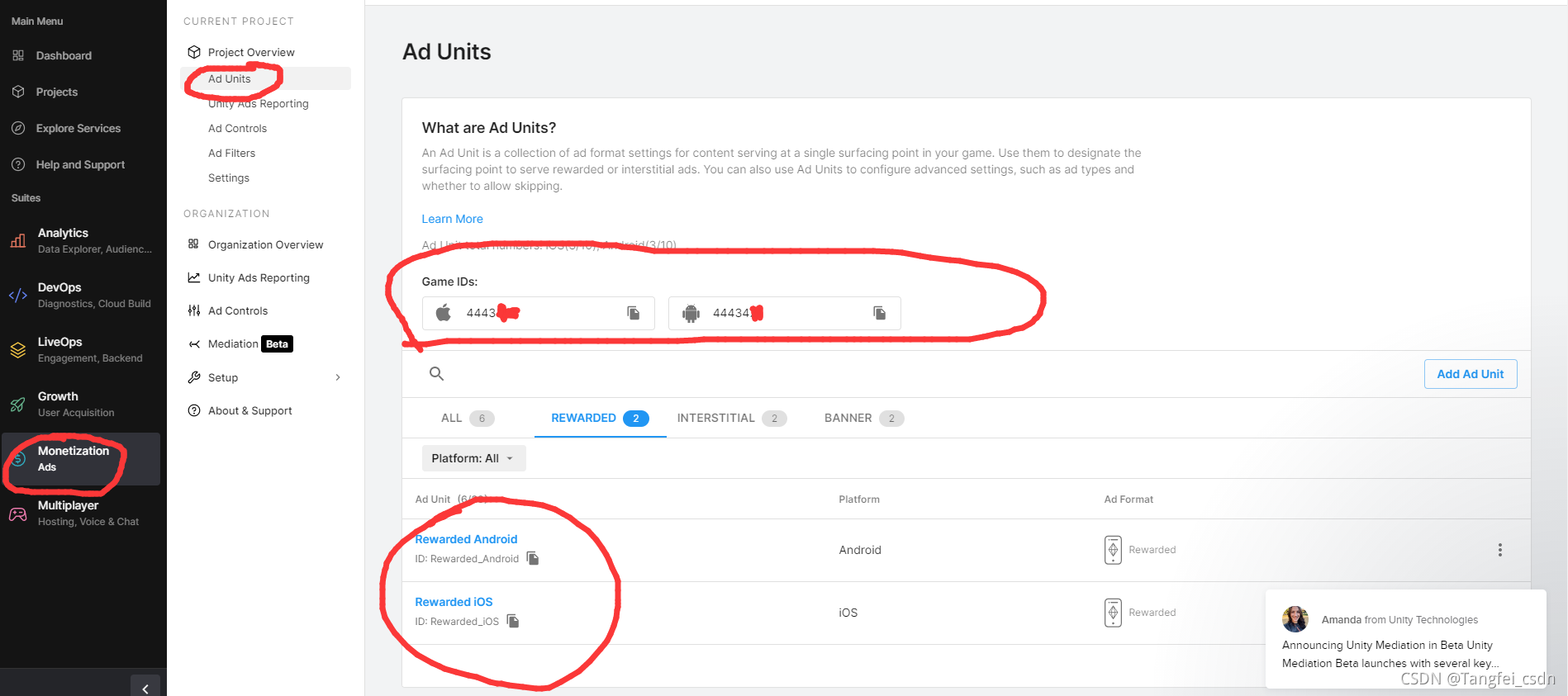Open Ad Filters page
The width and height of the screenshot is (1568, 696).
point(232,154)
